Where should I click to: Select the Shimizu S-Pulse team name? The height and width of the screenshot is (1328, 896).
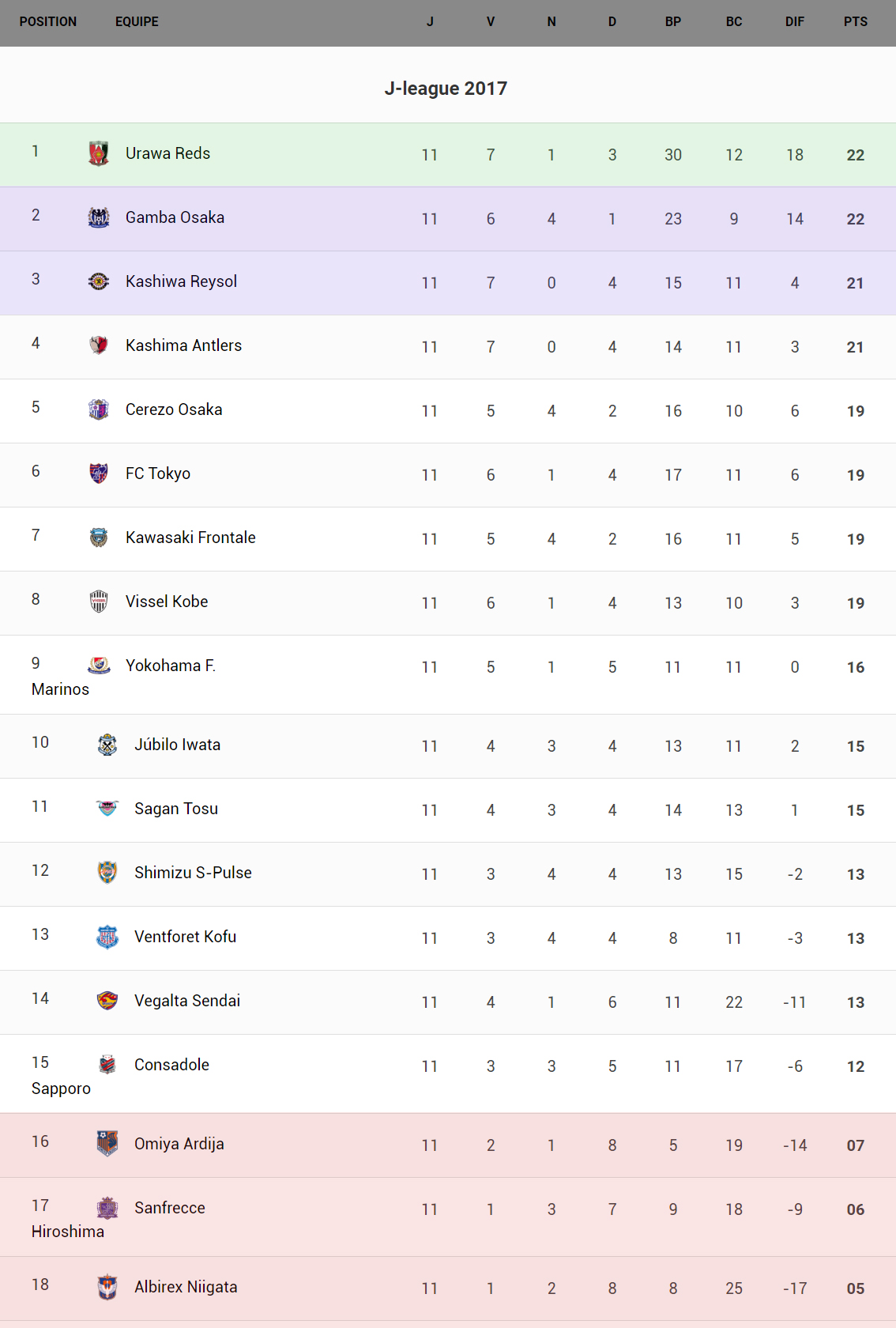(193, 873)
